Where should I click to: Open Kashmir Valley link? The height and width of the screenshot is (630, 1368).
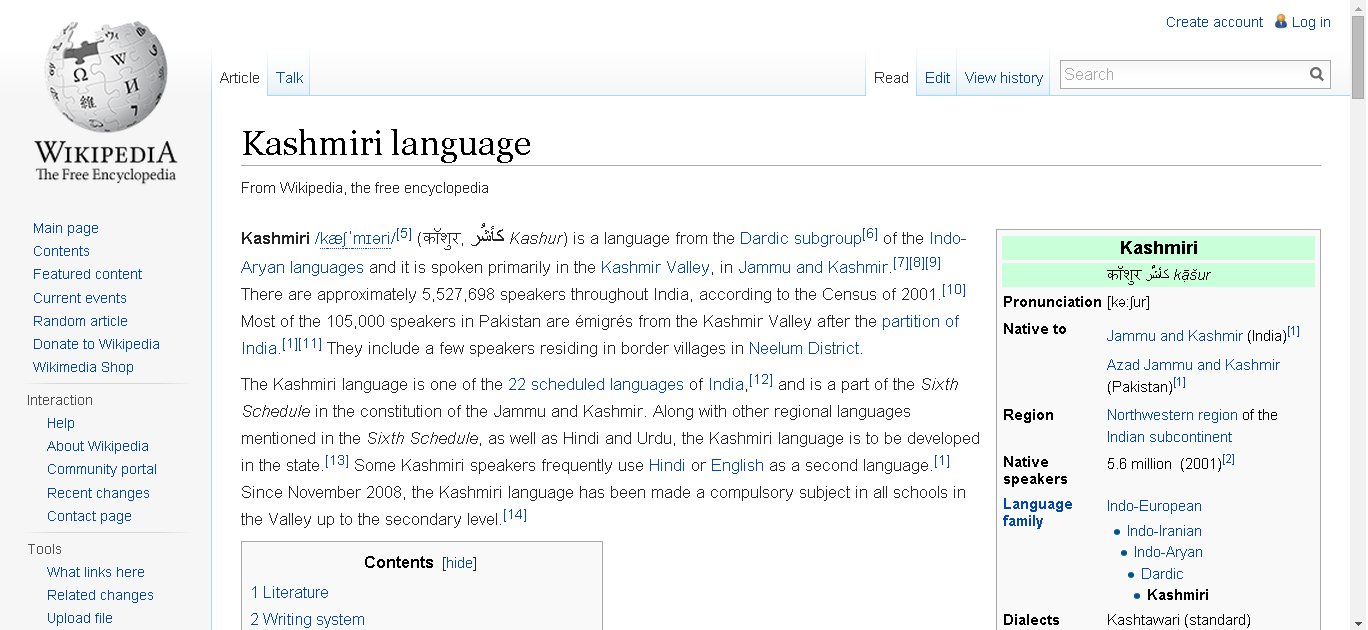coord(655,267)
